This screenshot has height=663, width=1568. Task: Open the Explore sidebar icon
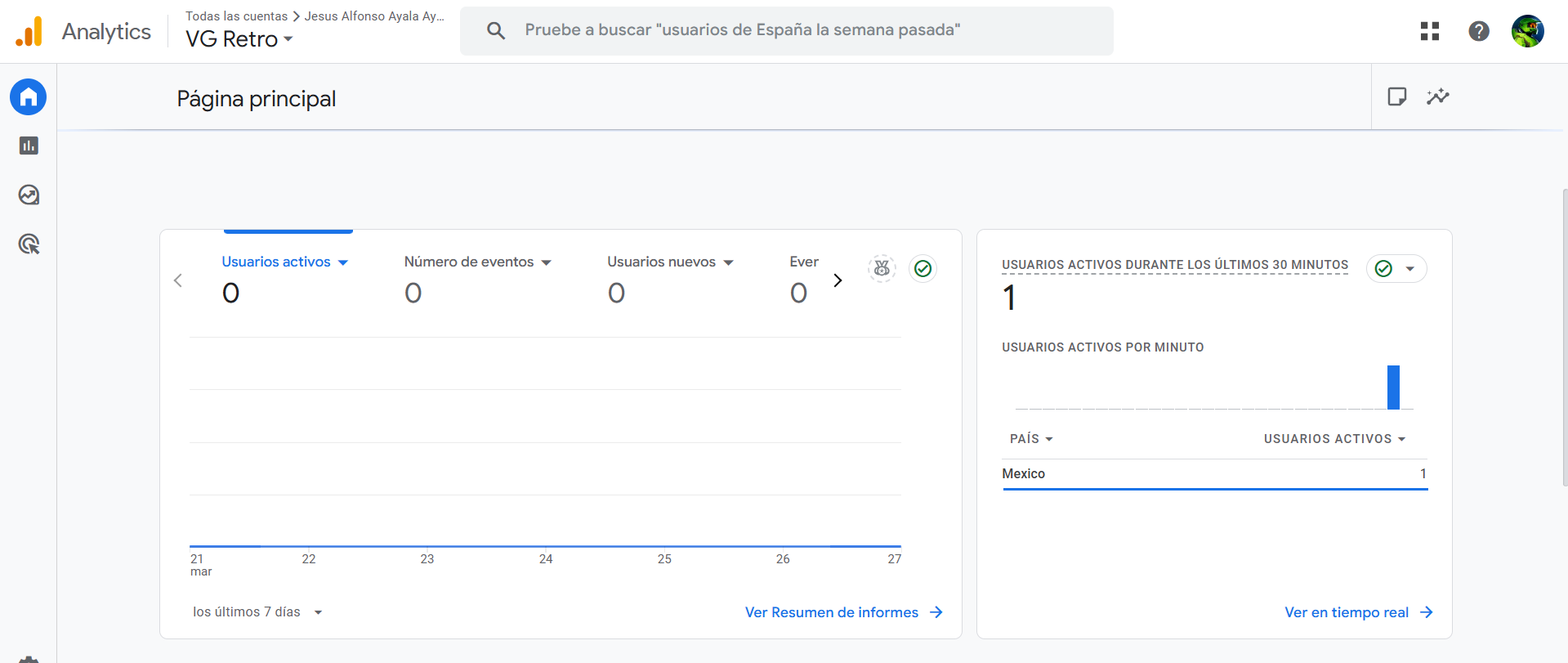tap(29, 195)
